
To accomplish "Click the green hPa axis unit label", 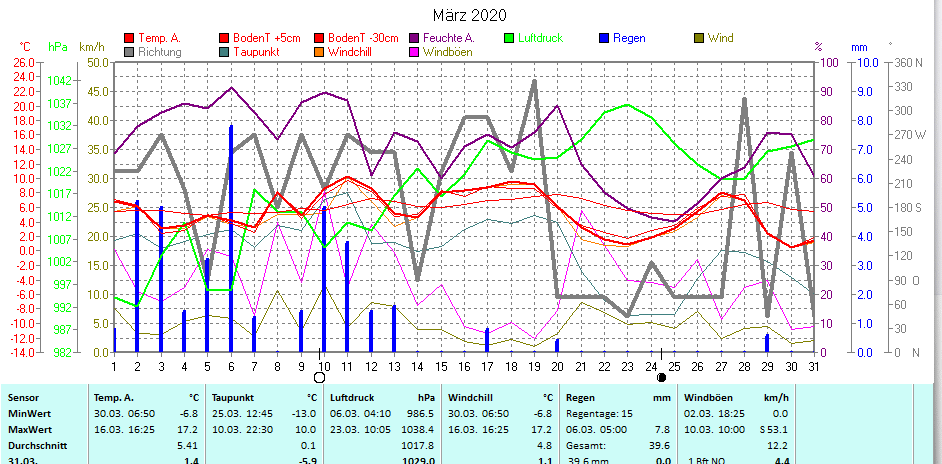I will click(x=56, y=47).
